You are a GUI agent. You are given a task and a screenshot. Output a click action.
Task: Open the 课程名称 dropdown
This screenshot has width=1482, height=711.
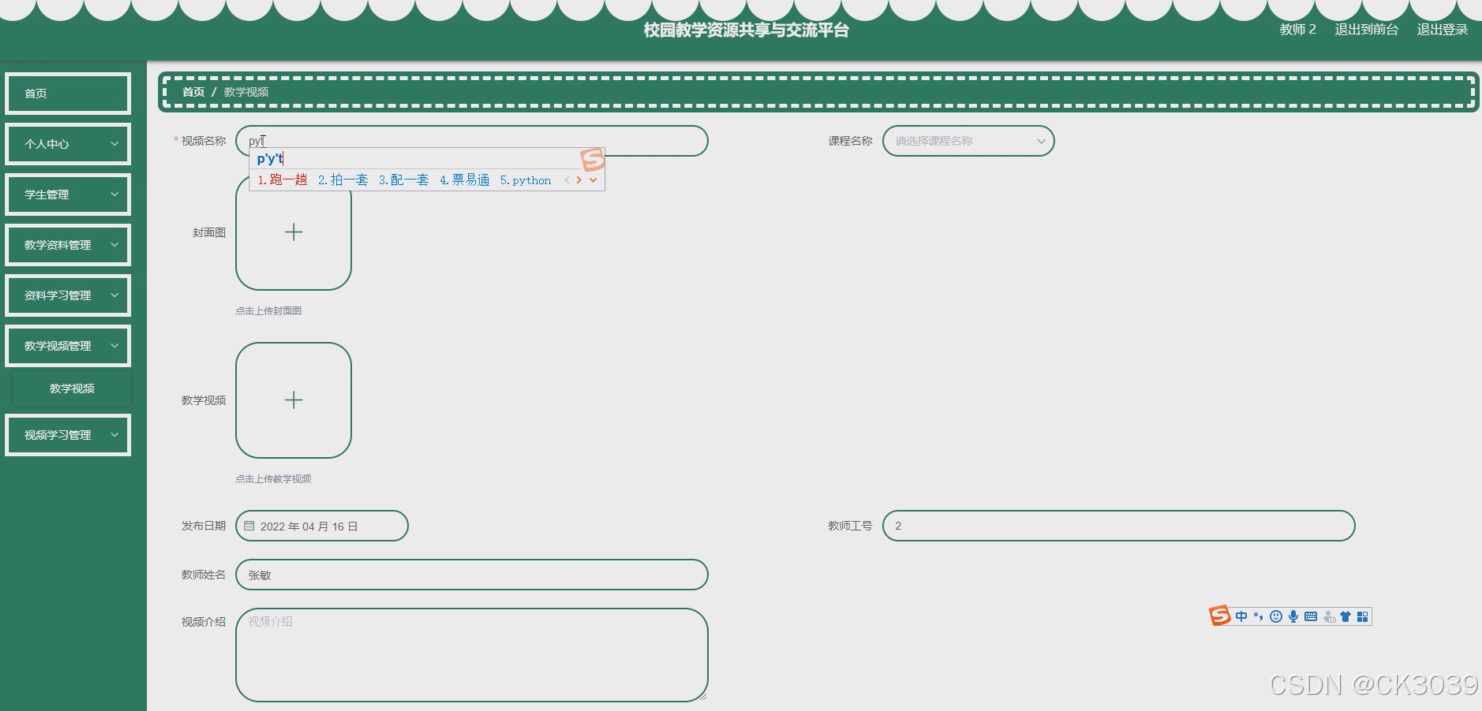(x=968, y=141)
